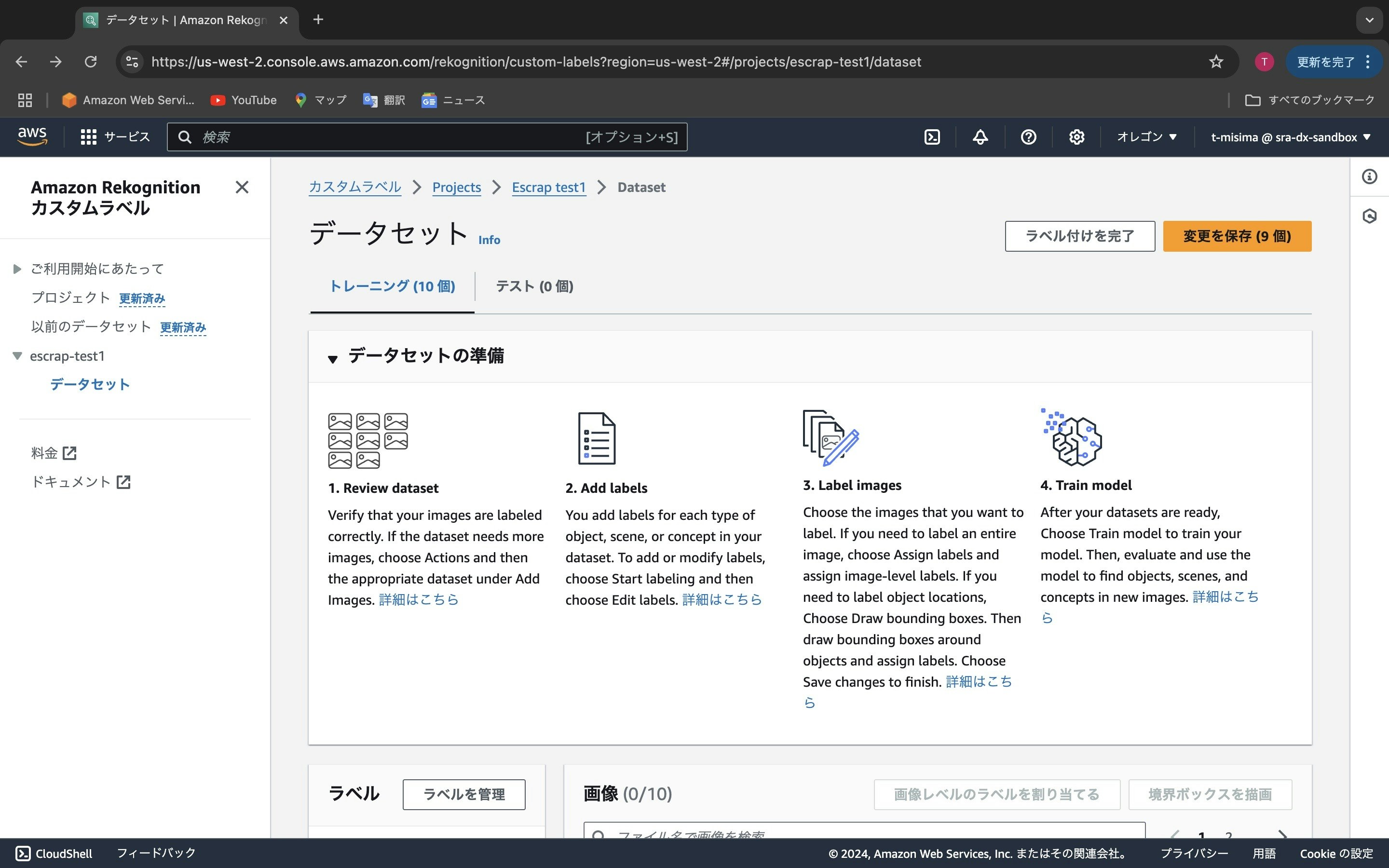Close the Rekognition side navigation panel
Screen dimensions: 1389x868
click(242, 187)
